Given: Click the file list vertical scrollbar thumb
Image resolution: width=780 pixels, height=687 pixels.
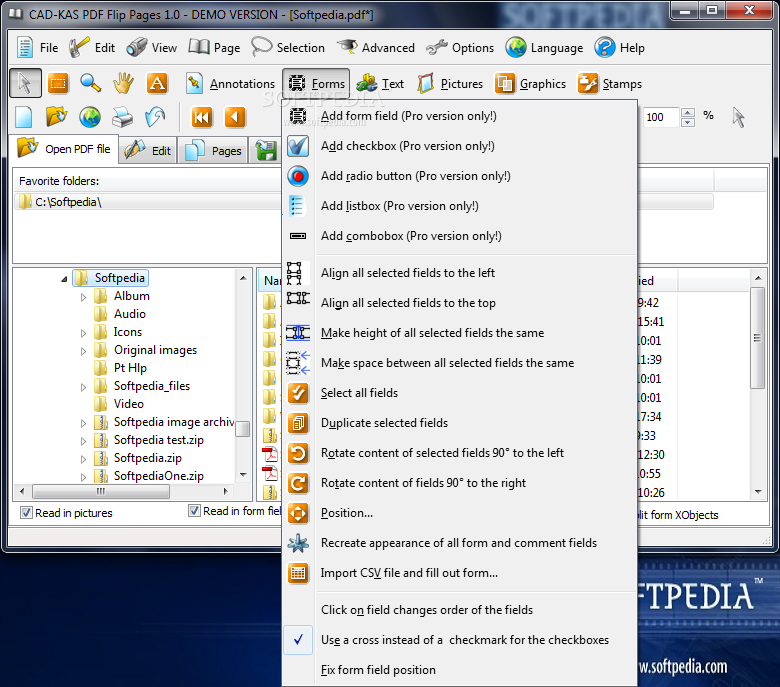Looking at the screenshot, I should click(758, 338).
